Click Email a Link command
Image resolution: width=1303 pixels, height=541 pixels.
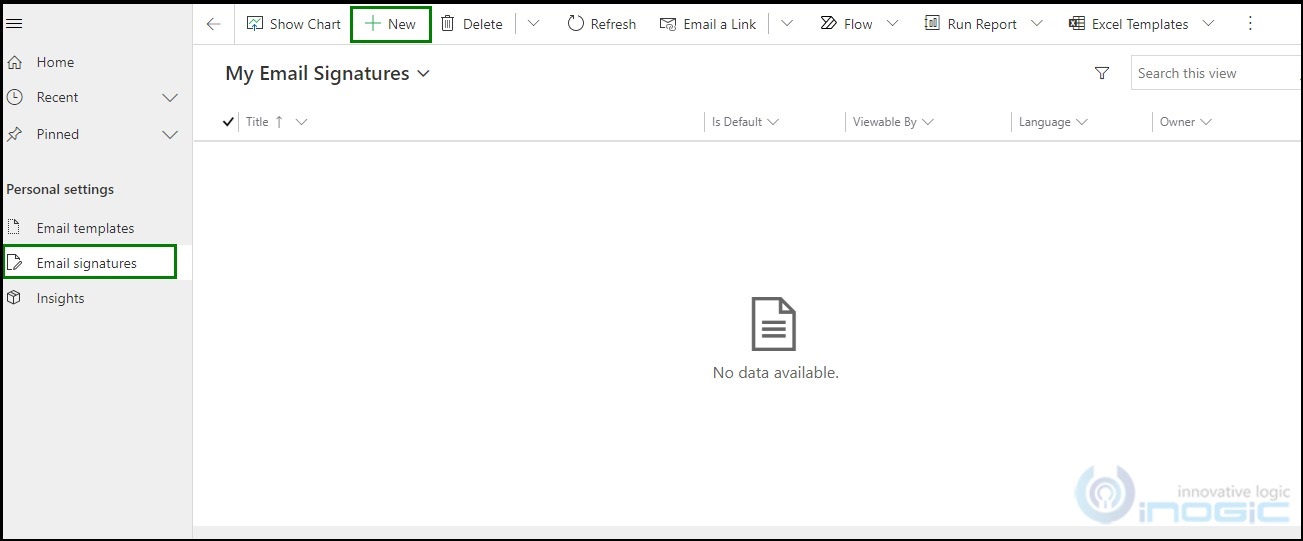pos(708,24)
